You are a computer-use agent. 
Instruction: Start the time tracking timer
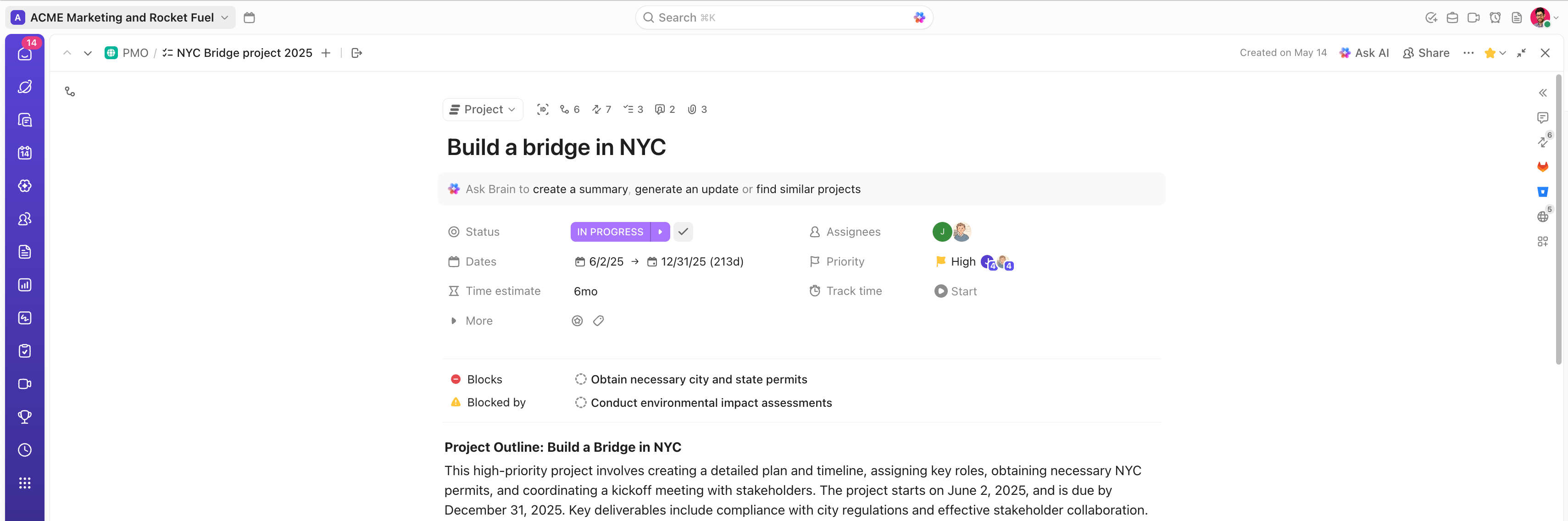pyautogui.click(x=940, y=291)
